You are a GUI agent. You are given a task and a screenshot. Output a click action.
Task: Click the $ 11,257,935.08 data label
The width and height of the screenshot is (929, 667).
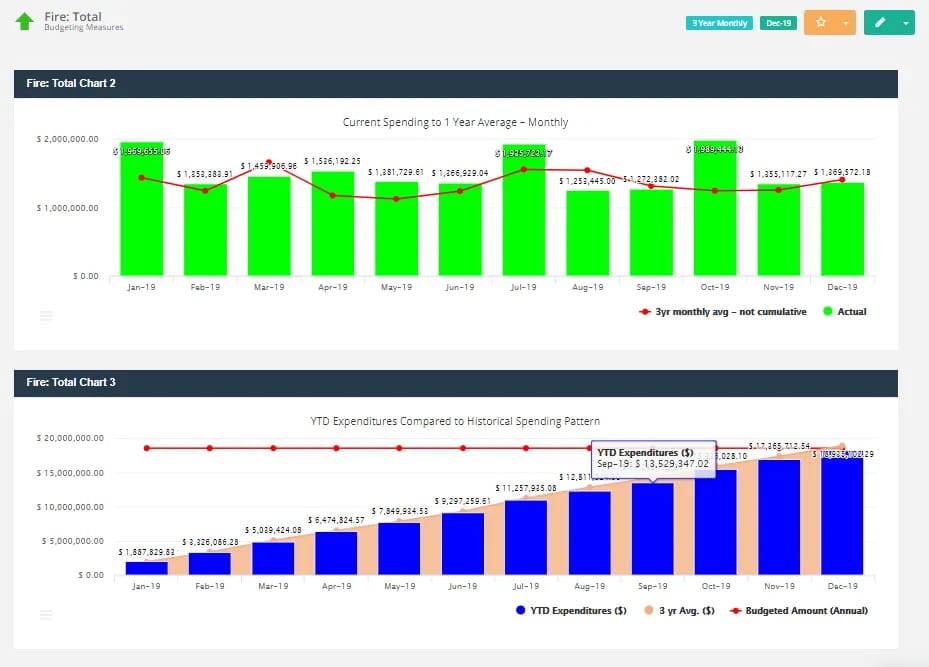[x=526, y=488]
